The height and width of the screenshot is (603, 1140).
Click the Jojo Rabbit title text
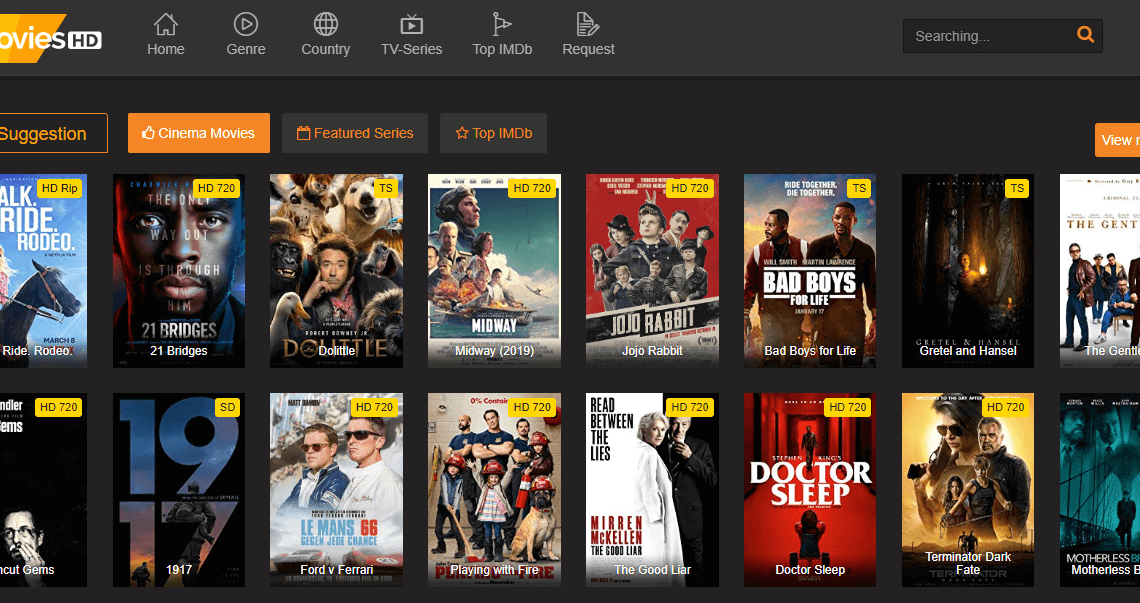click(x=652, y=351)
